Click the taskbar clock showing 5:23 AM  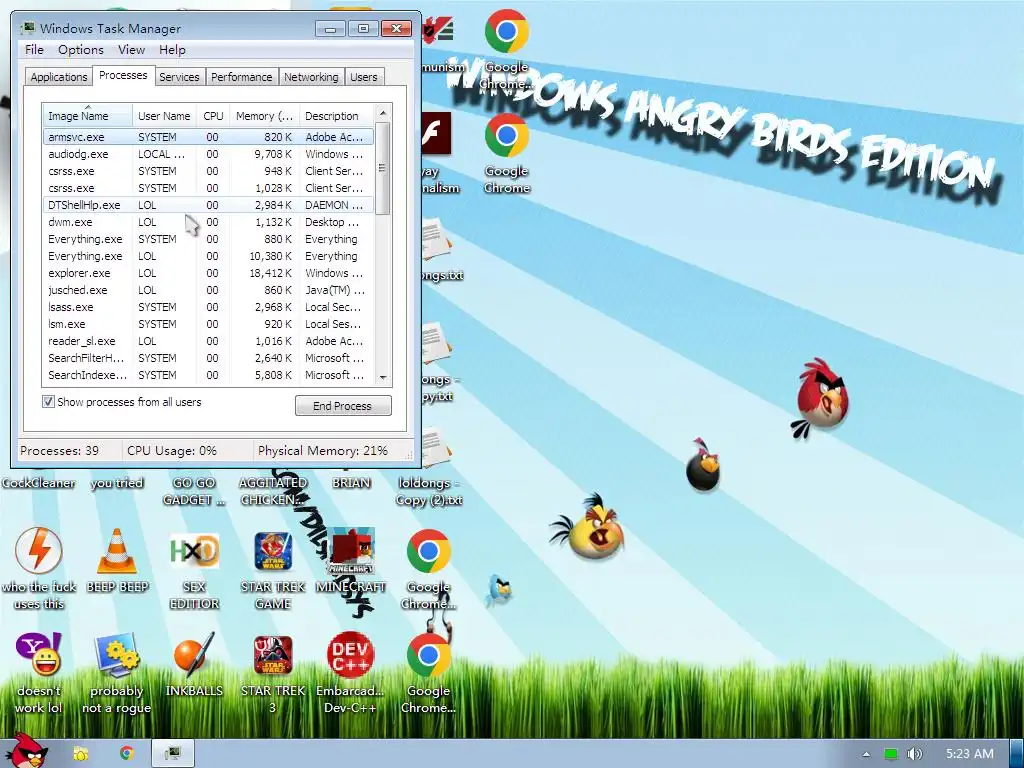(970, 754)
